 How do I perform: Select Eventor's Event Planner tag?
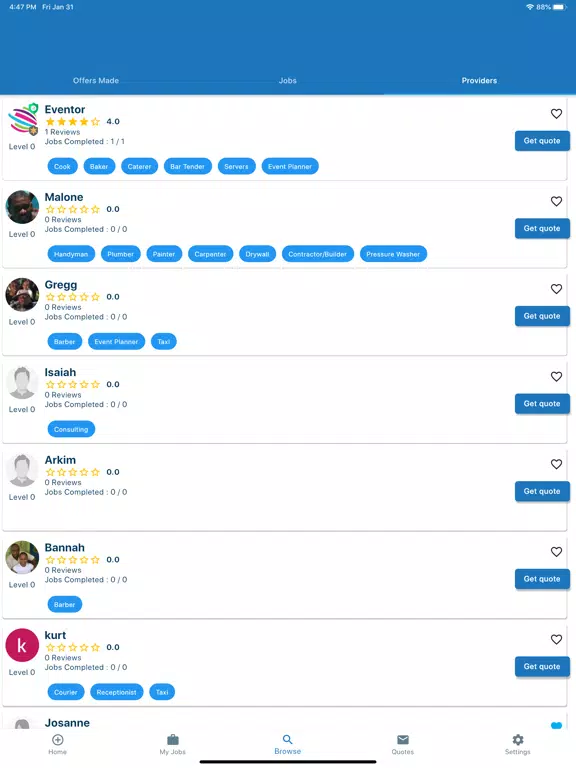[x=290, y=167]
